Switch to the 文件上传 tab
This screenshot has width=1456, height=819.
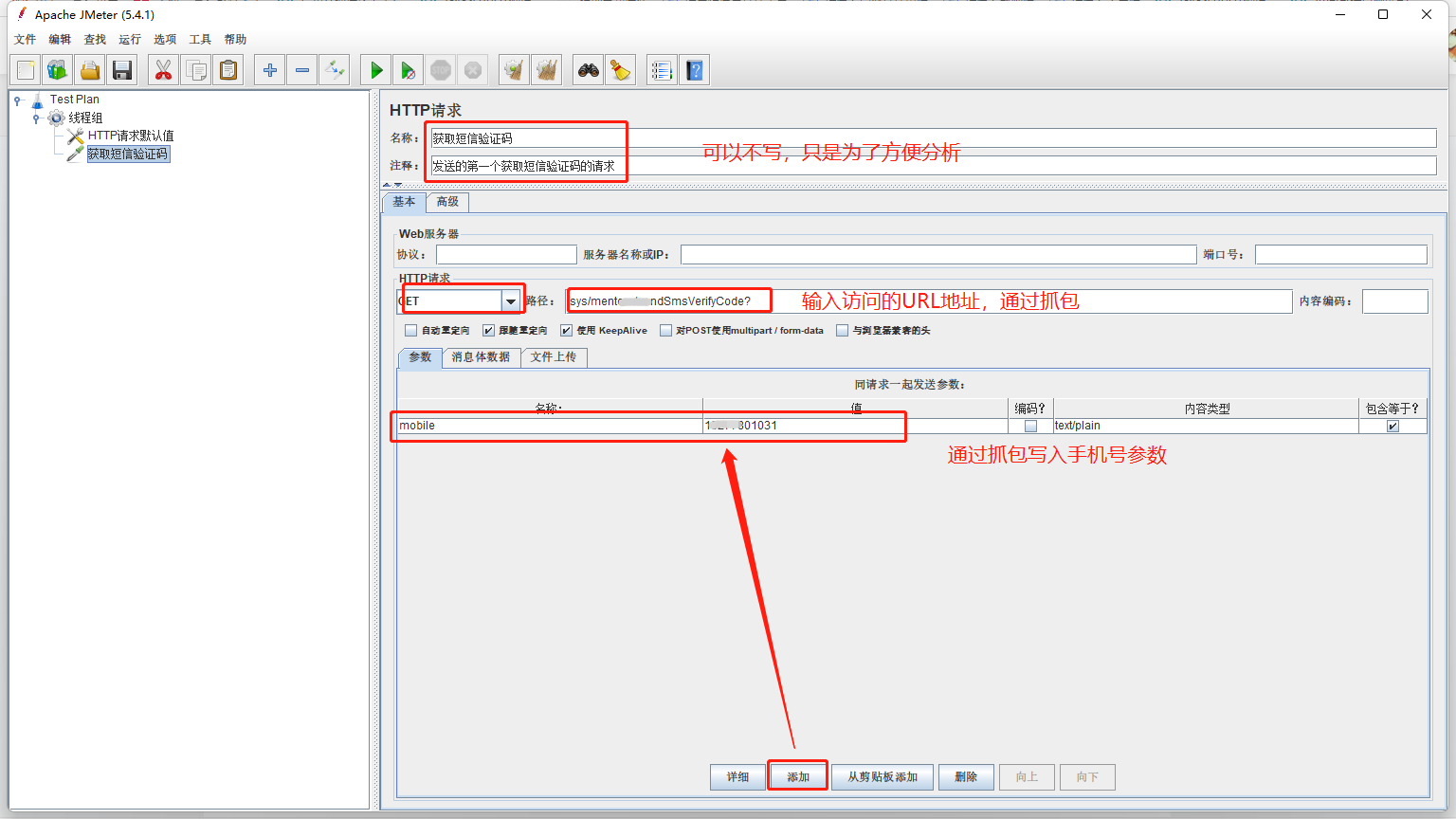point(554,357)
